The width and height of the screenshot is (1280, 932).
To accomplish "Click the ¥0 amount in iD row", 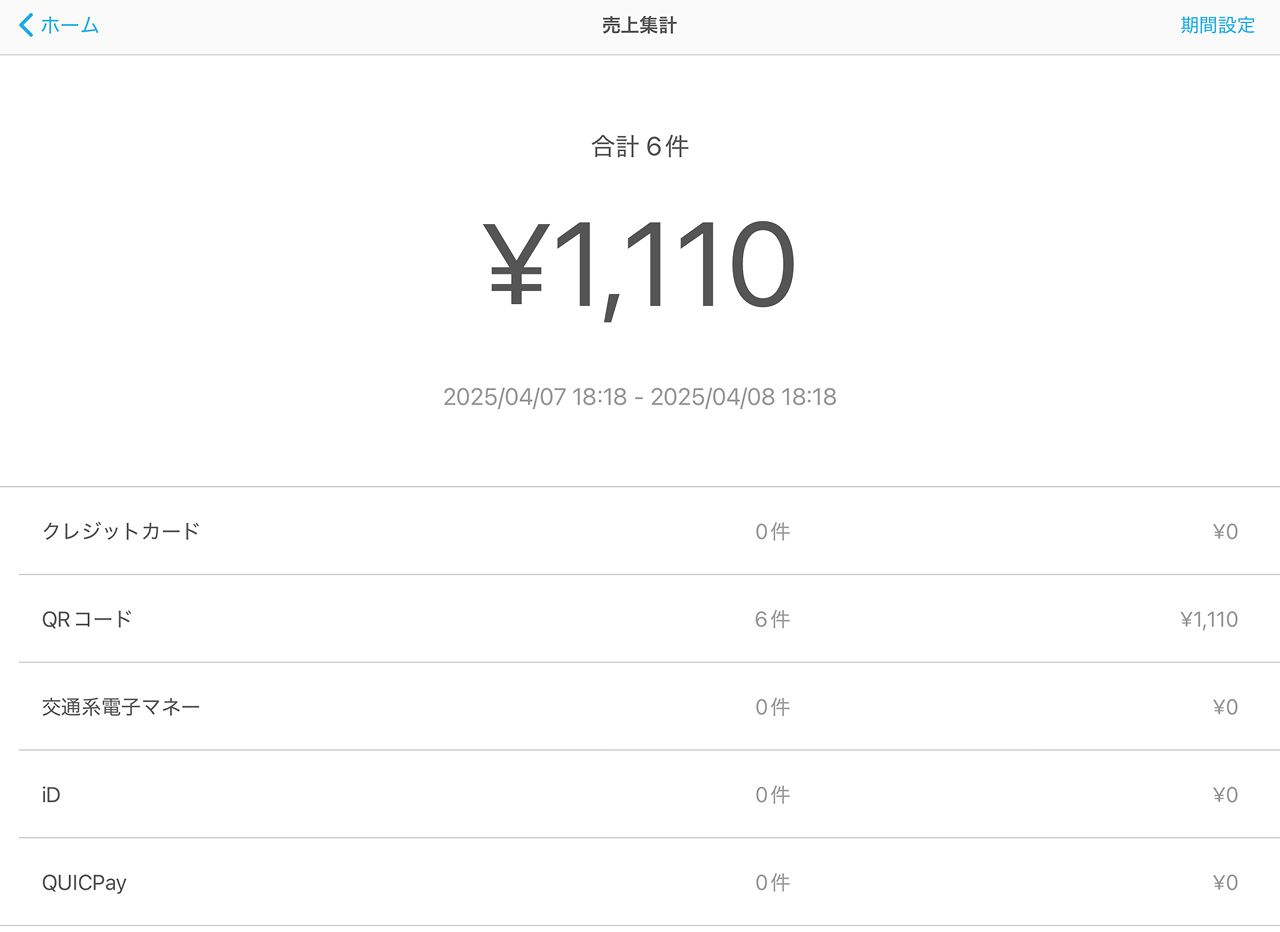I will click(1225, 796).
